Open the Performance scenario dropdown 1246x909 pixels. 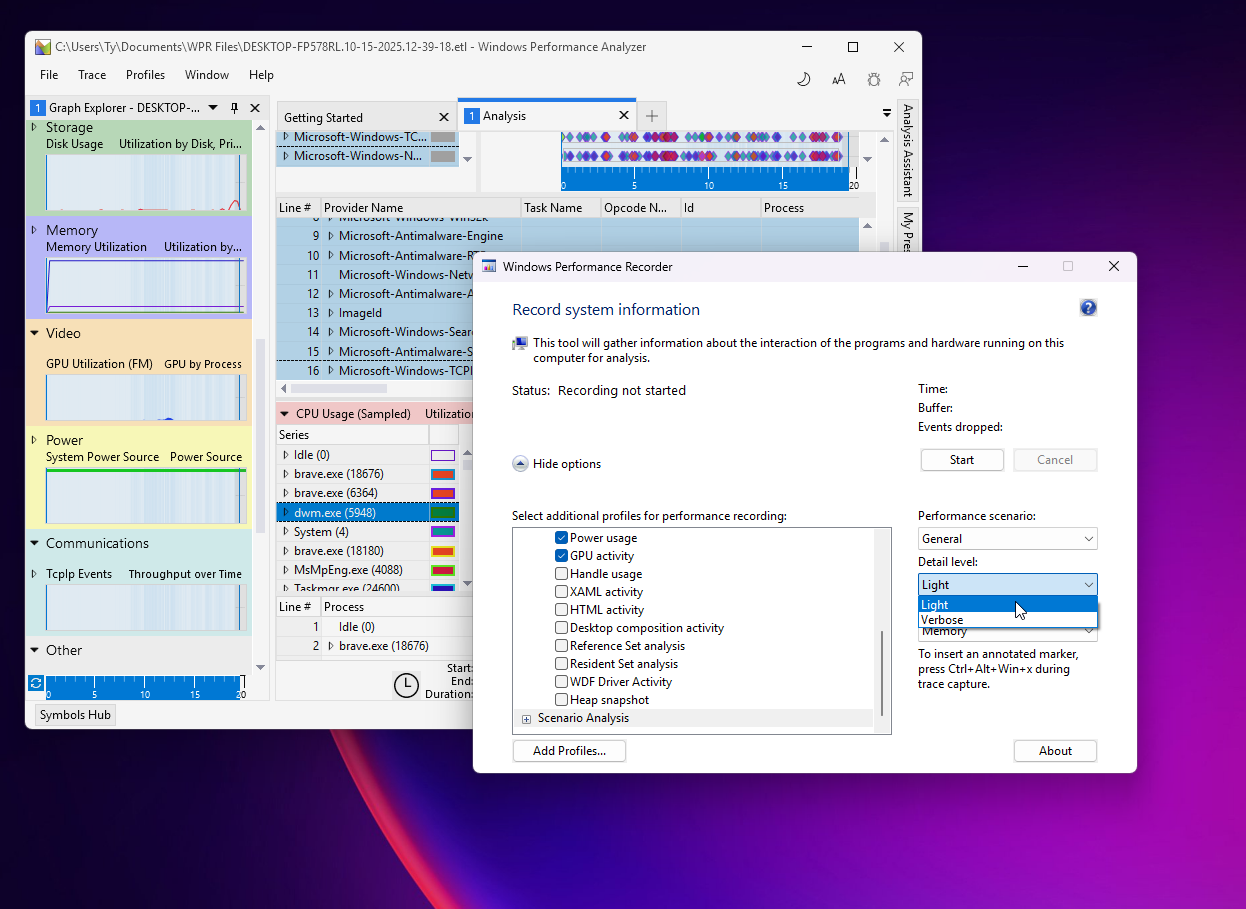point(1007,539)
